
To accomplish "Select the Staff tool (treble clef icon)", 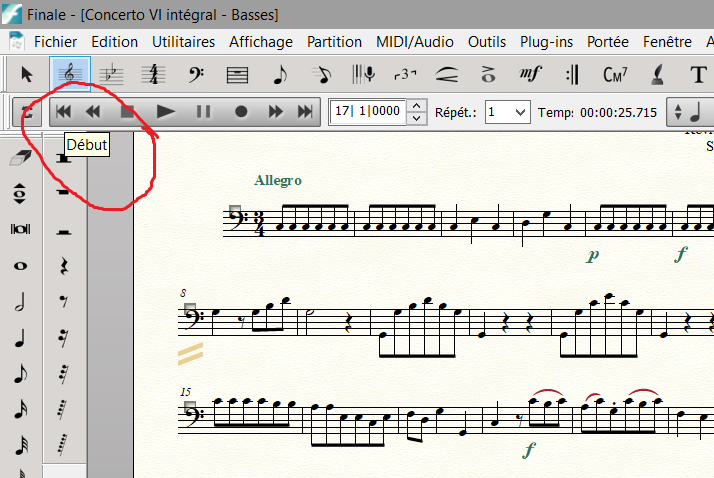I will click(x=69, y=74).
